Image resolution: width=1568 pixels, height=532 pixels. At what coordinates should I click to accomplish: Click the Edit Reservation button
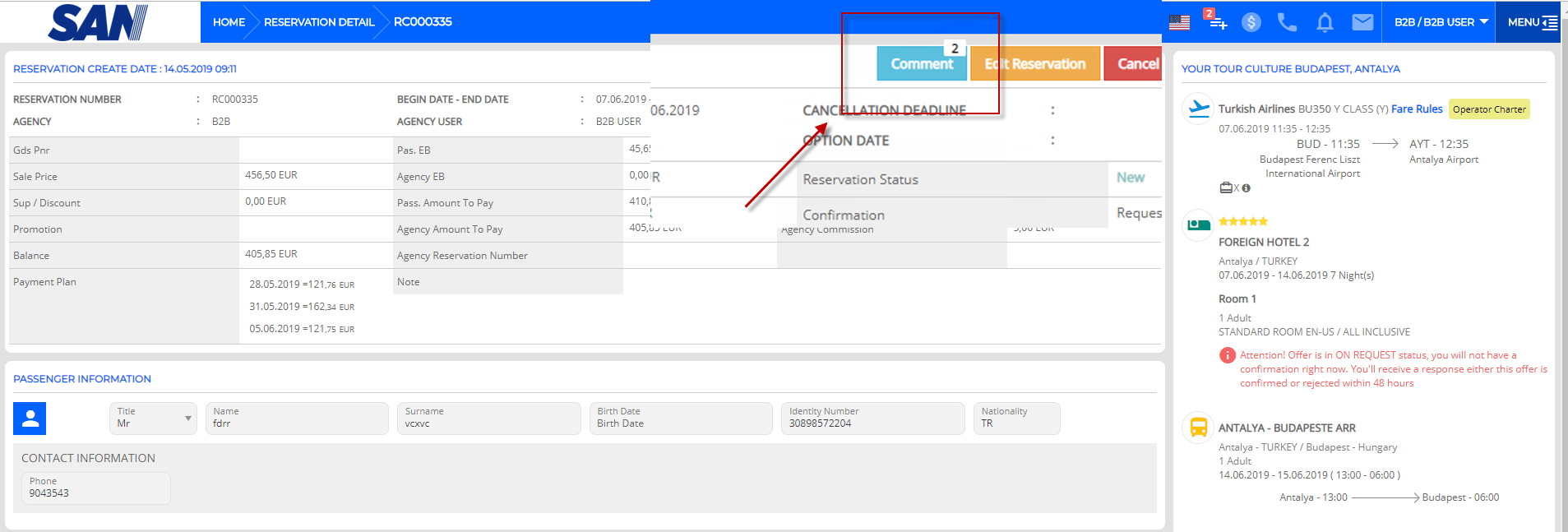[1035, 64]
